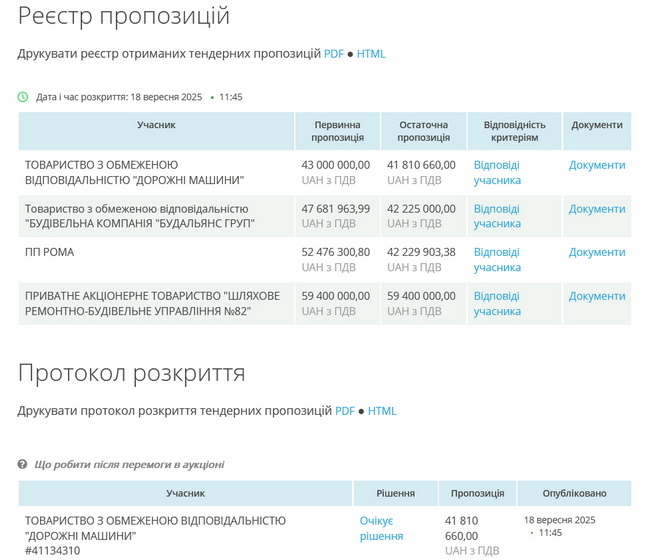Viewport: 667px width, 560px height.
Task: Open HTML version of the proposals registry
Action: (371, 54)
